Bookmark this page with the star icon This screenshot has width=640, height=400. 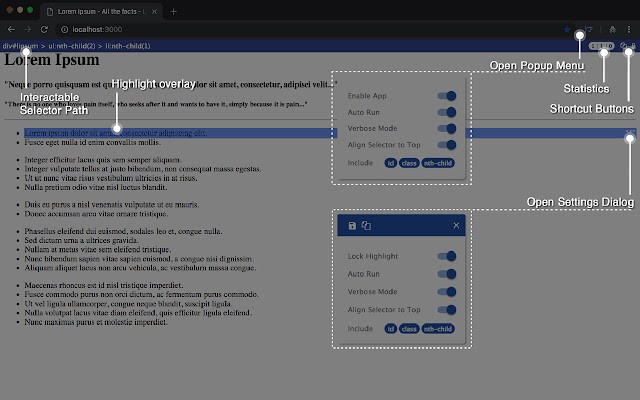567,29
